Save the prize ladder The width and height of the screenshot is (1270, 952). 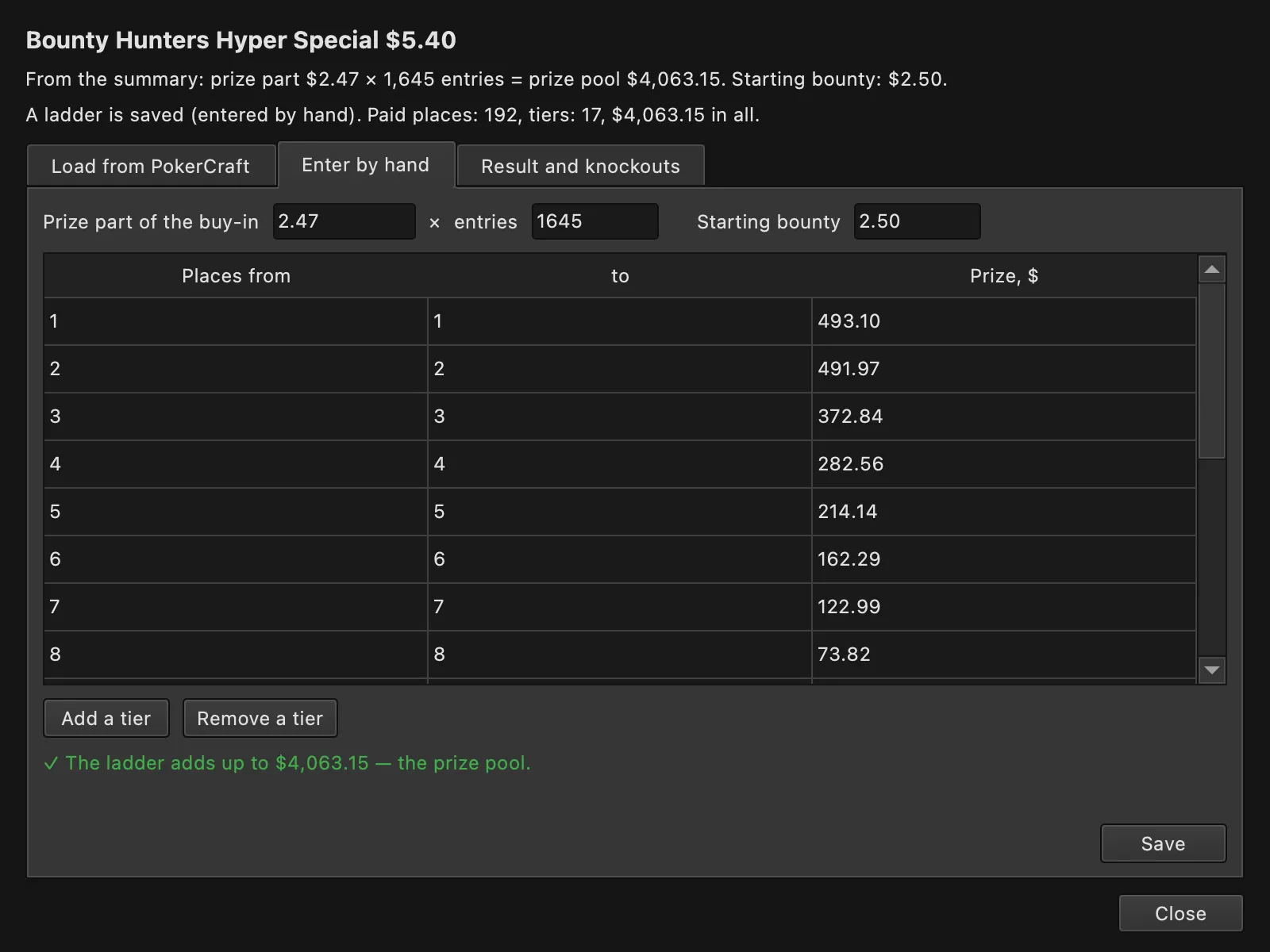tap(1163, 843)
